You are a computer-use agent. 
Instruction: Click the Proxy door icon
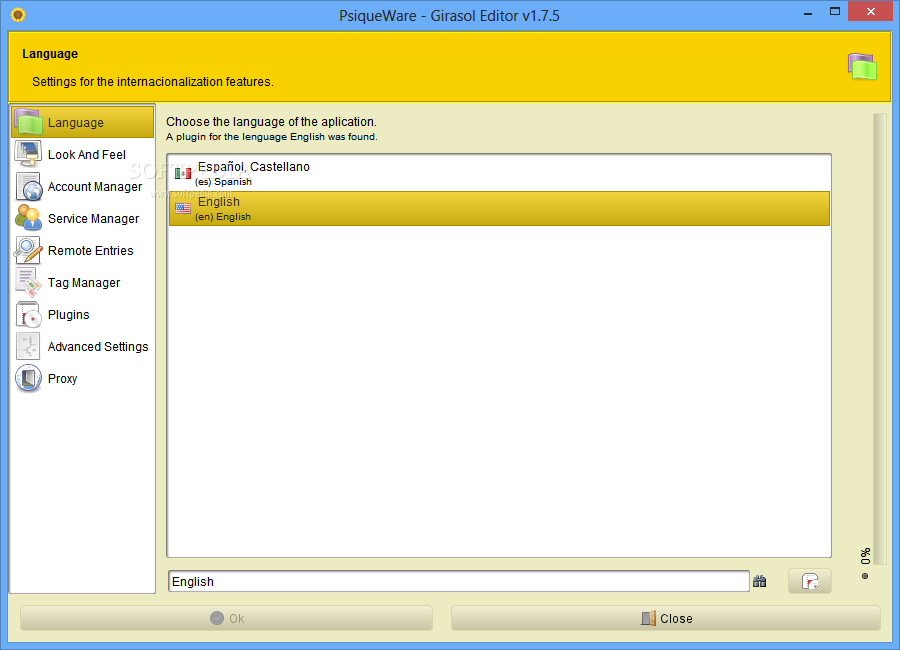click(28, 378)
